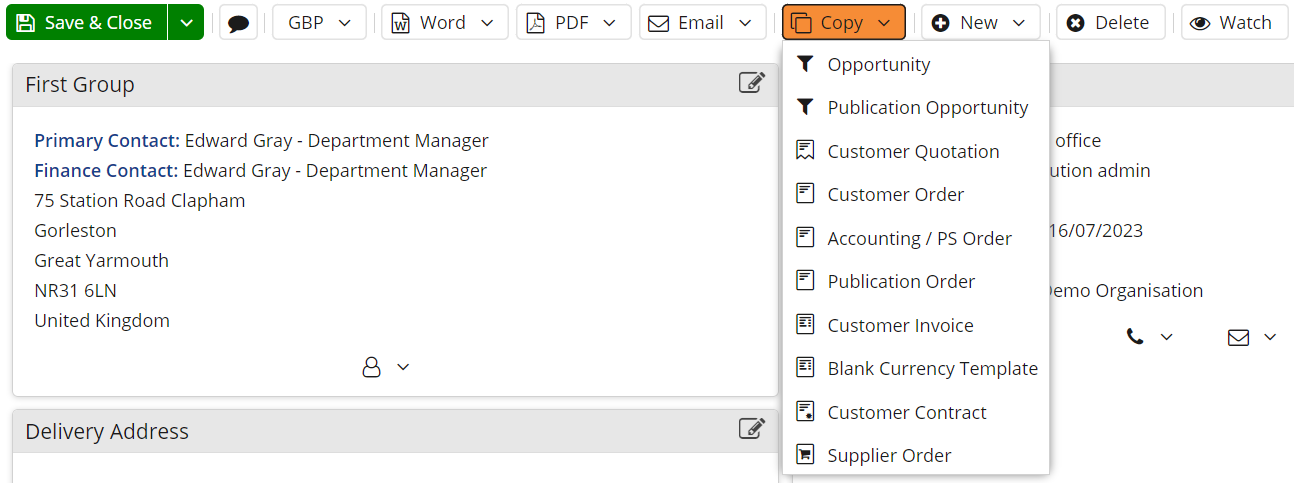
Task: Expand the arrow next to Save & Close
Action: point(185,23)
